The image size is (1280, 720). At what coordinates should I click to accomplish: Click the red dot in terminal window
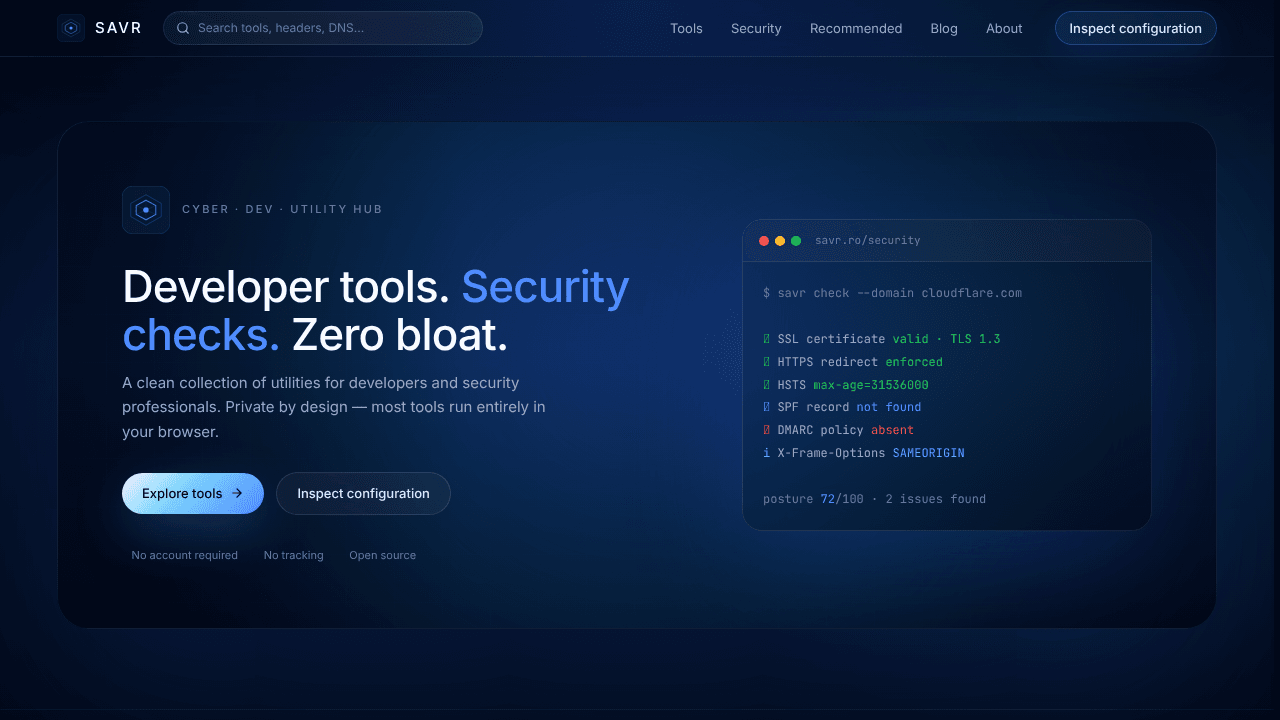pyautogui.click(x=764, y=241)
